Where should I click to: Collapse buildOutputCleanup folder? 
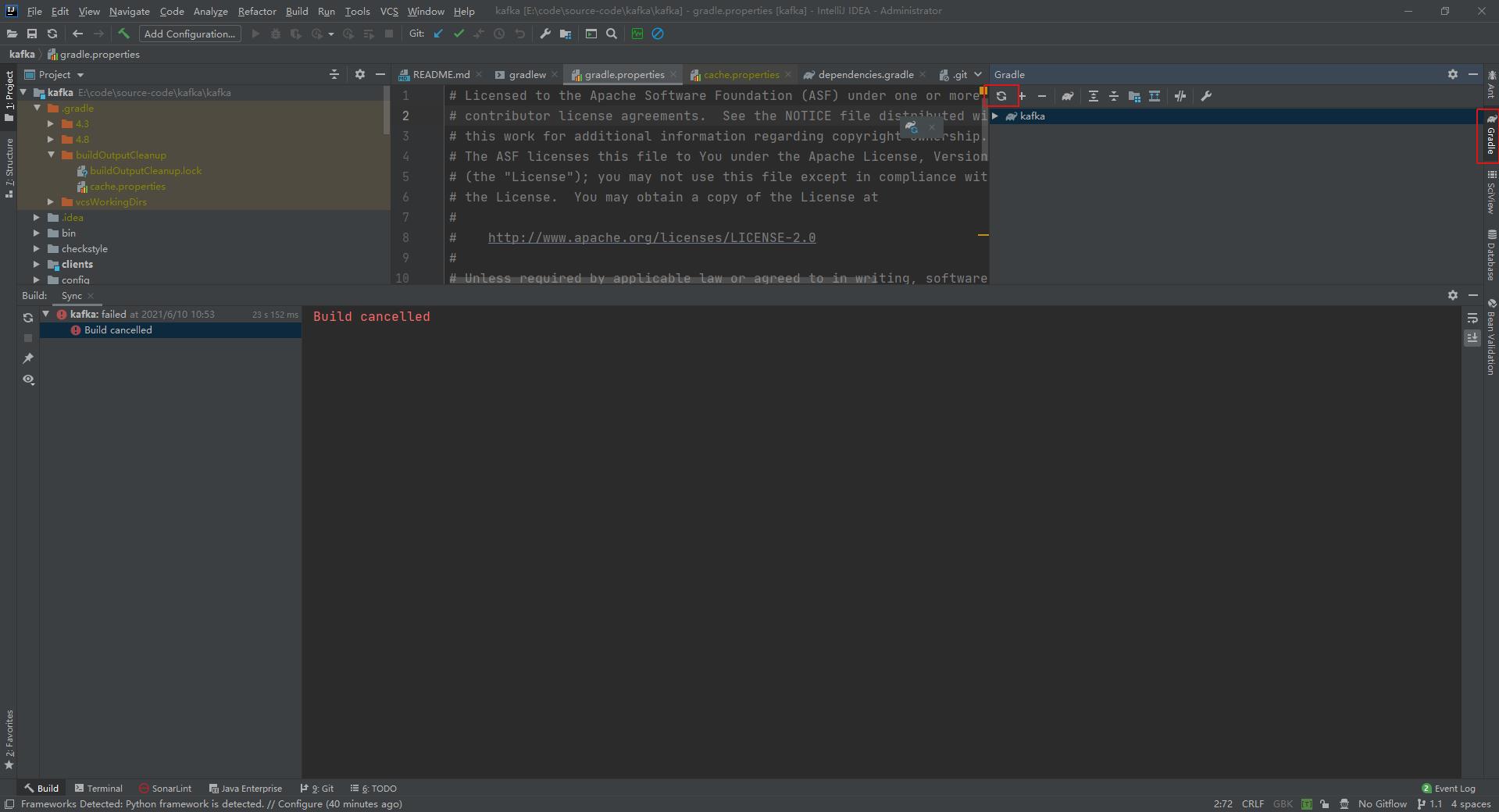(52, 155)
